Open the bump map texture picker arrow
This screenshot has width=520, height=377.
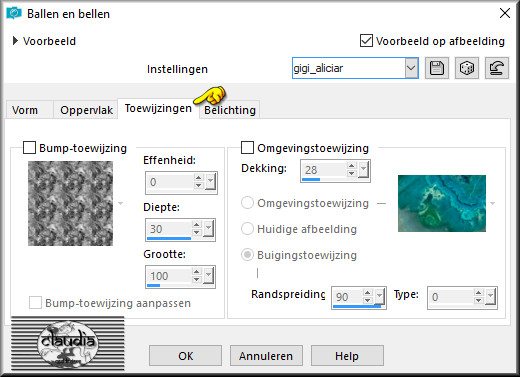pyautogui.click(x=121, y=203)
